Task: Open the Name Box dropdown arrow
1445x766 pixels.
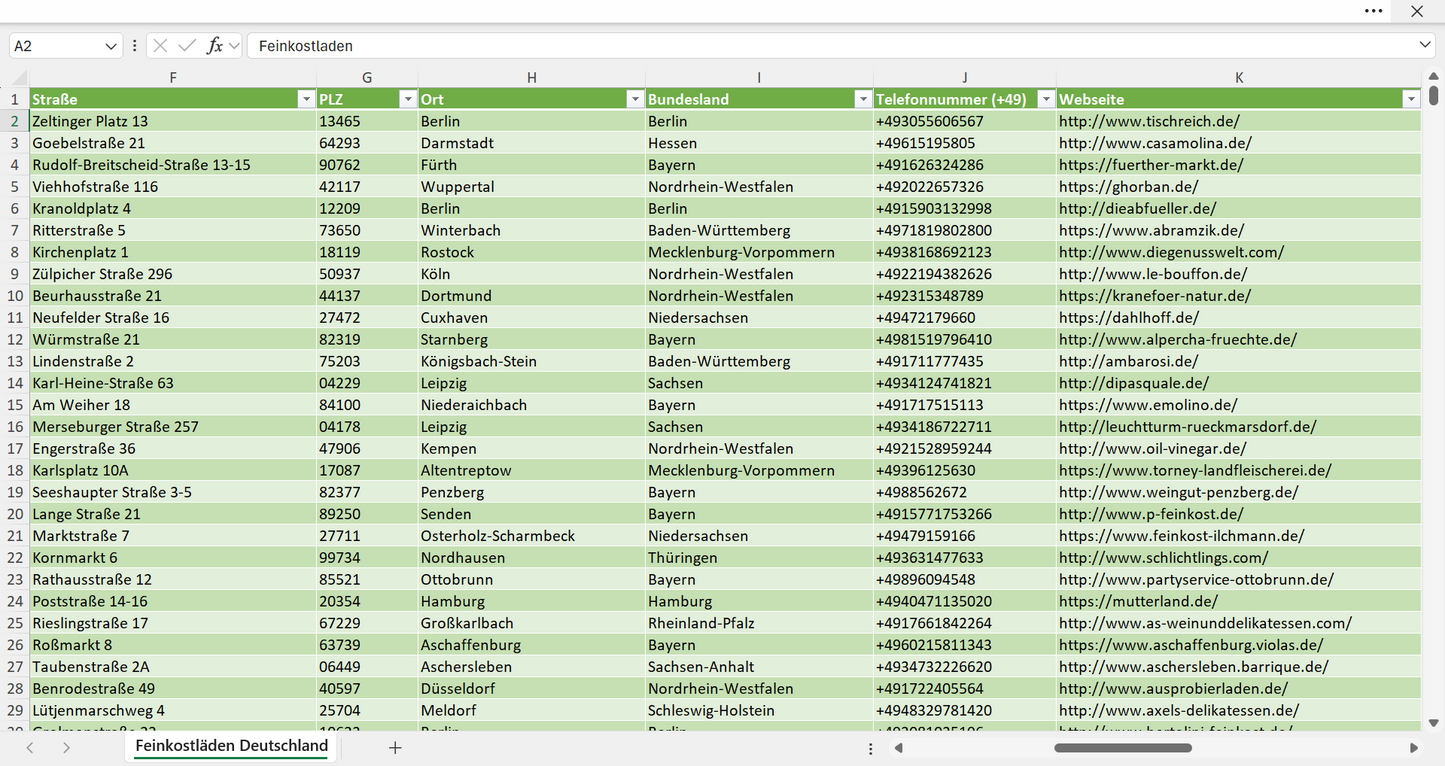Action: tap(111, 46)
